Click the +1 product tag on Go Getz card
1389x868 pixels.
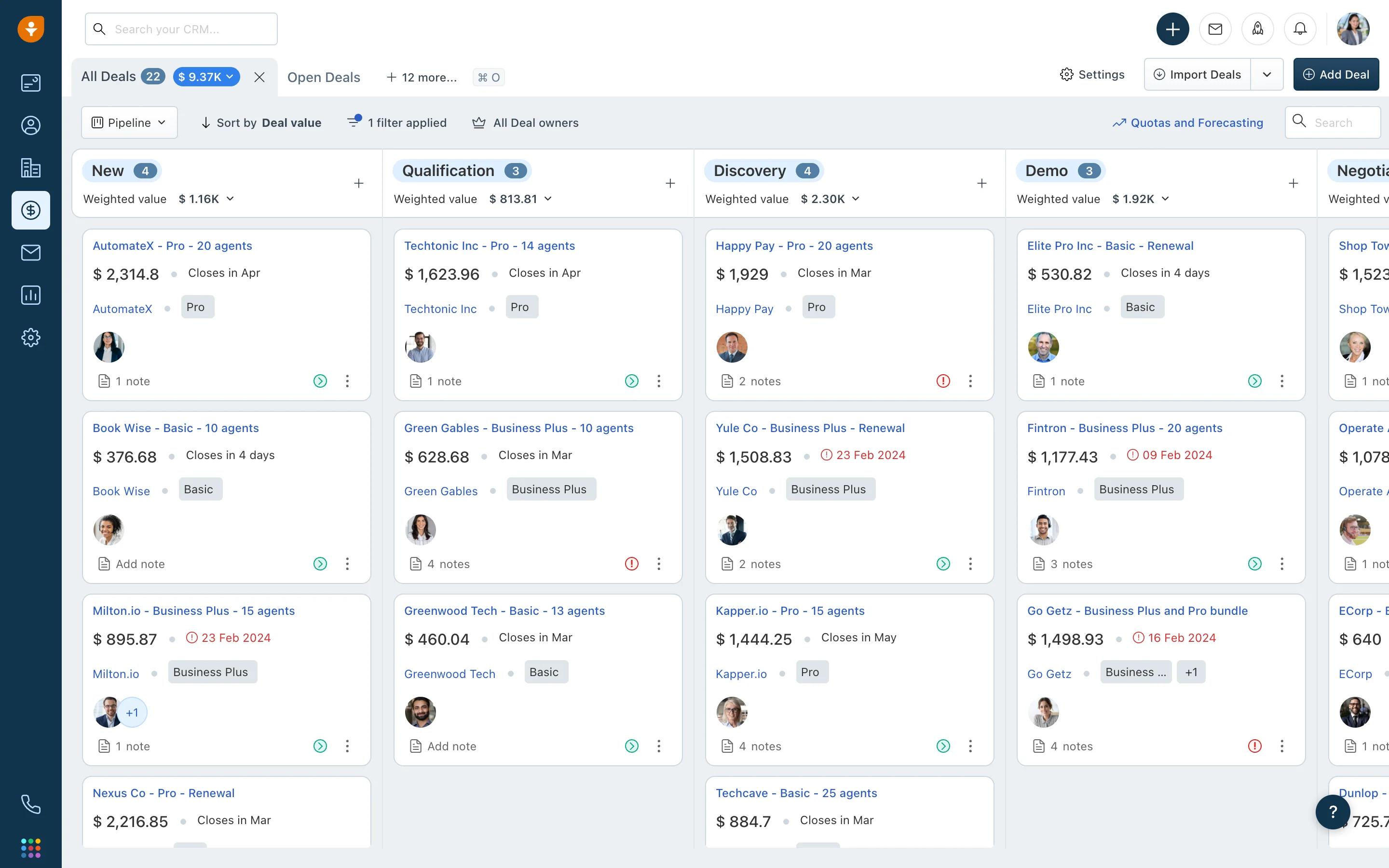click(1191, 672)
